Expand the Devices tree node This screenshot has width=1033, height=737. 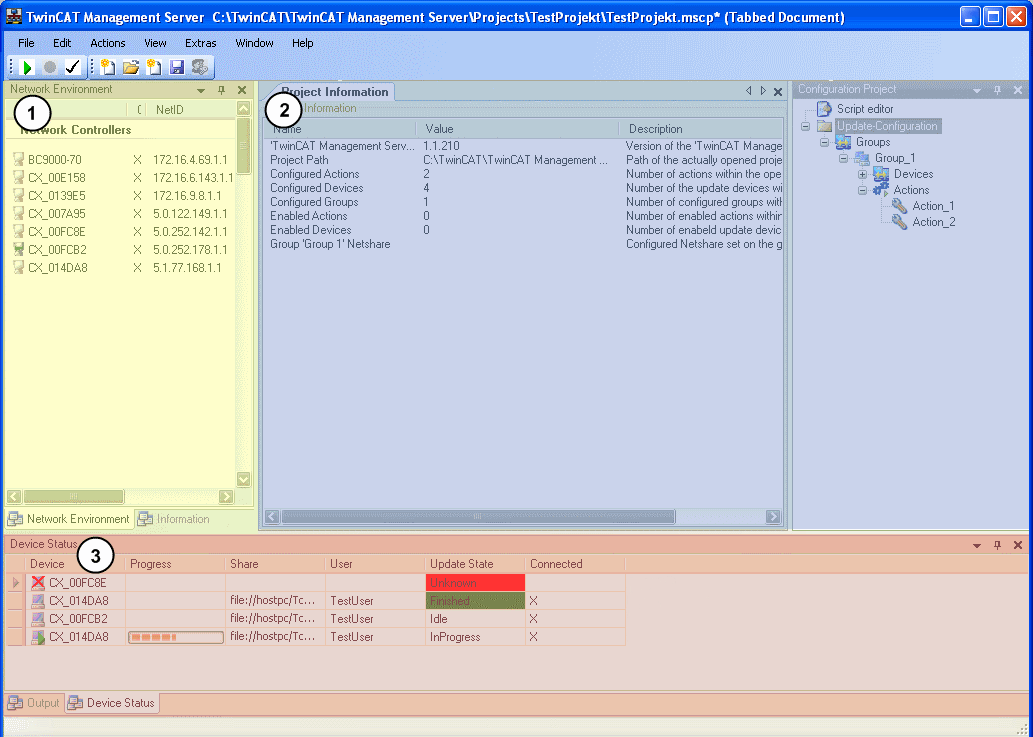tap(862, 175)
